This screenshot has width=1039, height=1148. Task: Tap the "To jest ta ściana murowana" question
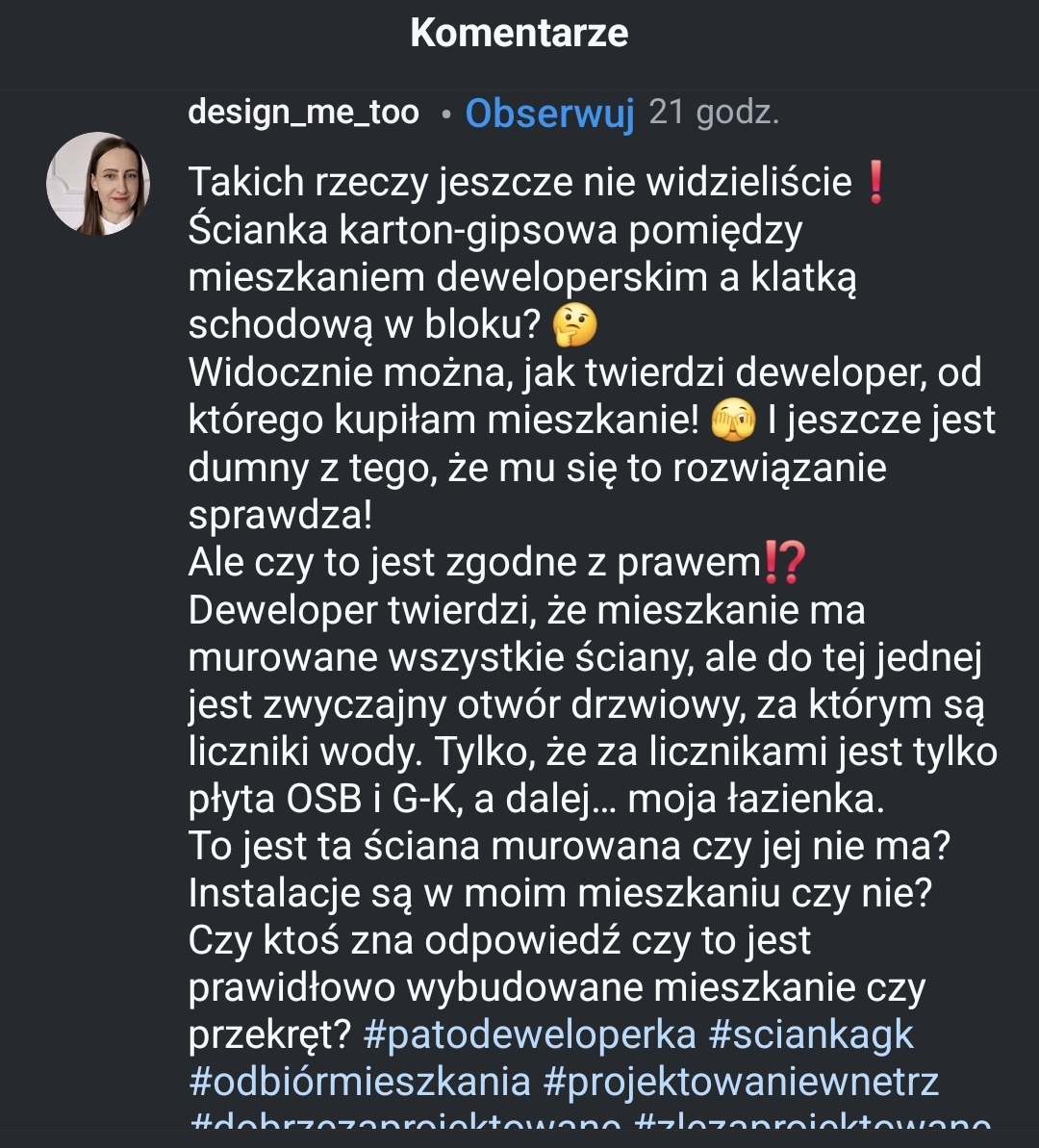(570, 847)
